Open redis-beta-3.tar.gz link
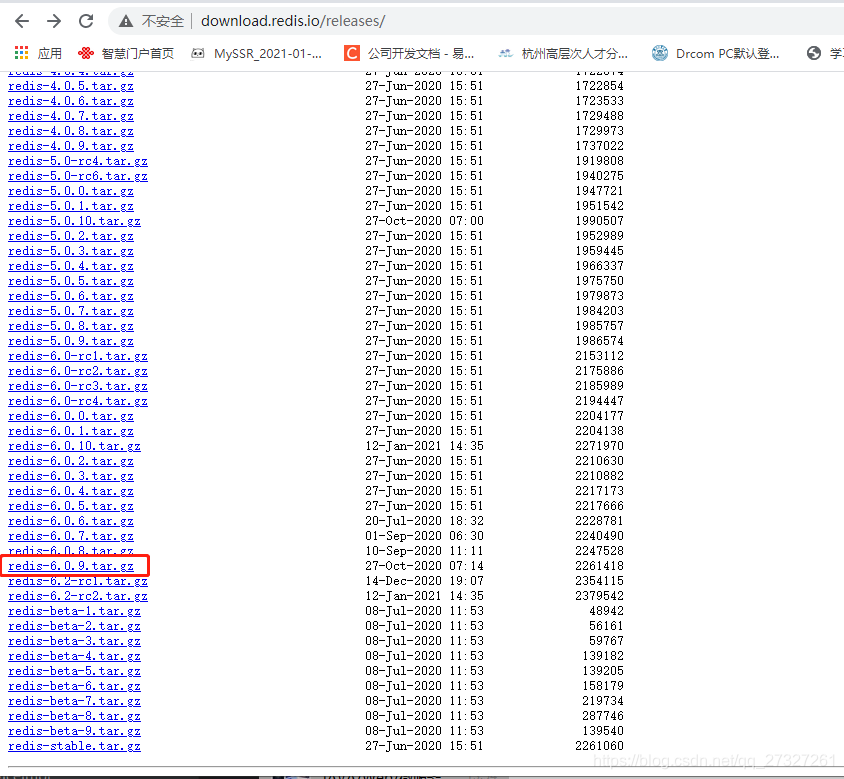This screenshot has width=844, height=779. pos(74,641)
